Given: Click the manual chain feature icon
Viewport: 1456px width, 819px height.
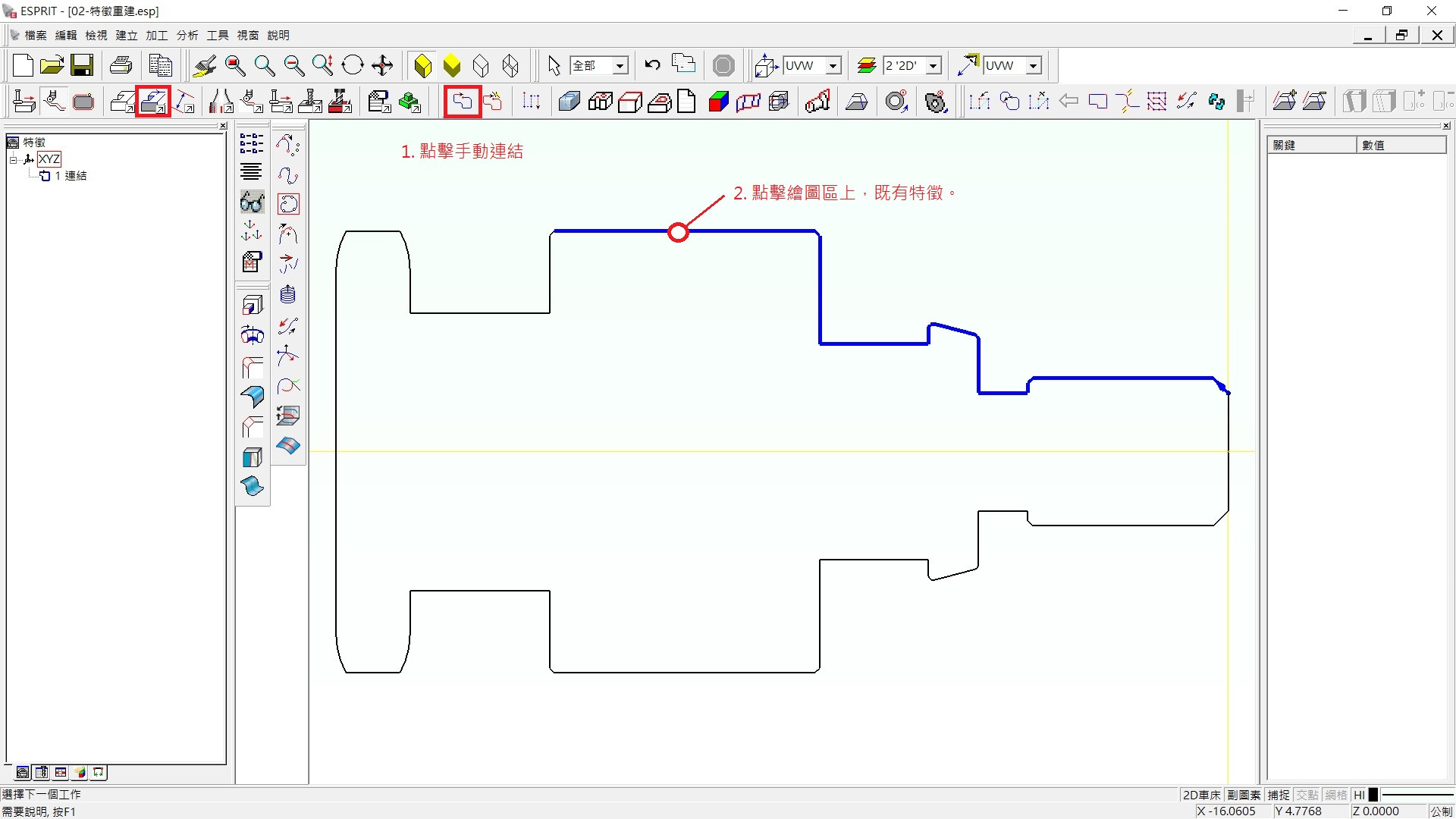Looking at the screenshot, I should [x=462, y=101].
